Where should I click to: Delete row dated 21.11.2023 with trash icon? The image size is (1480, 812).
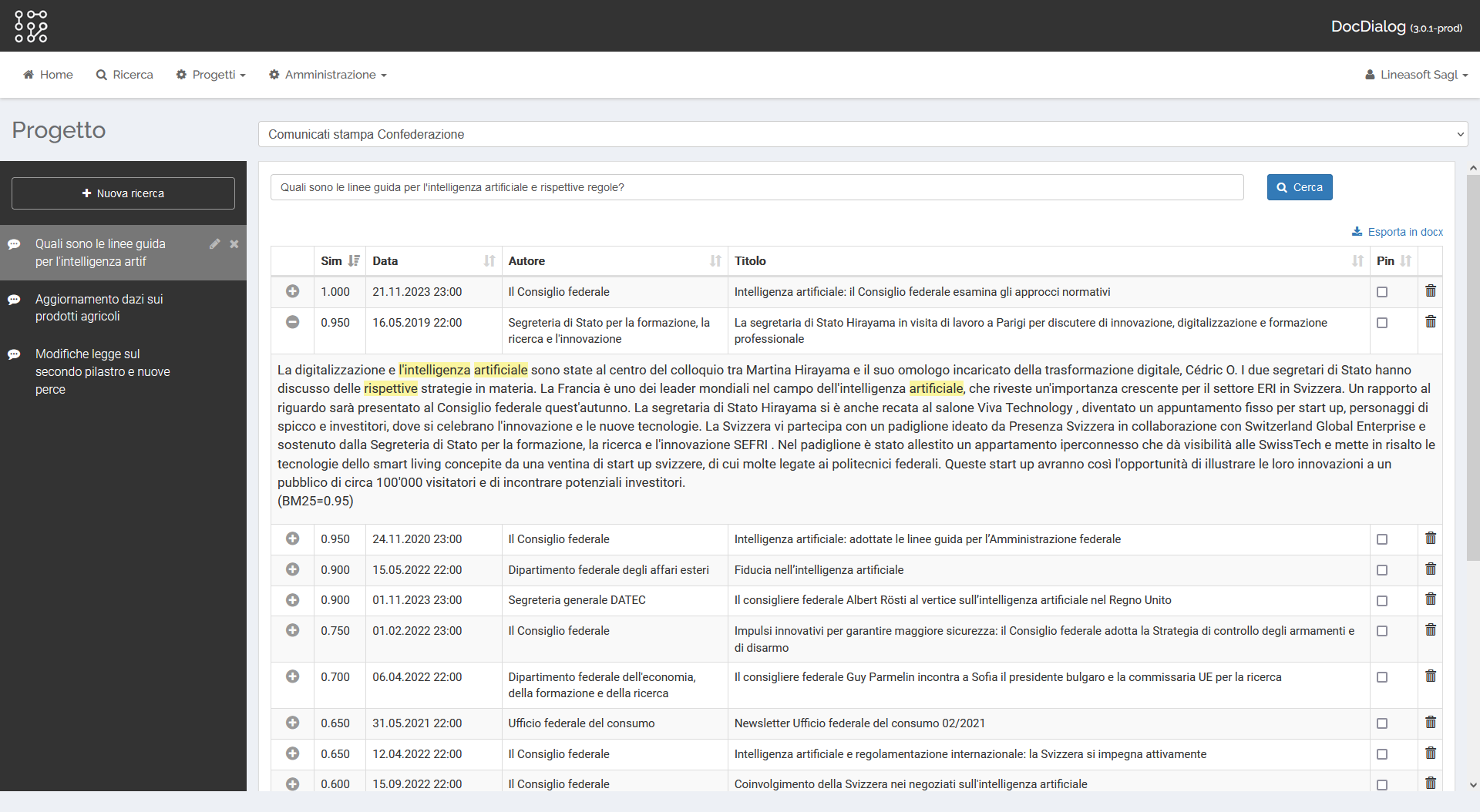(1431, 291)
